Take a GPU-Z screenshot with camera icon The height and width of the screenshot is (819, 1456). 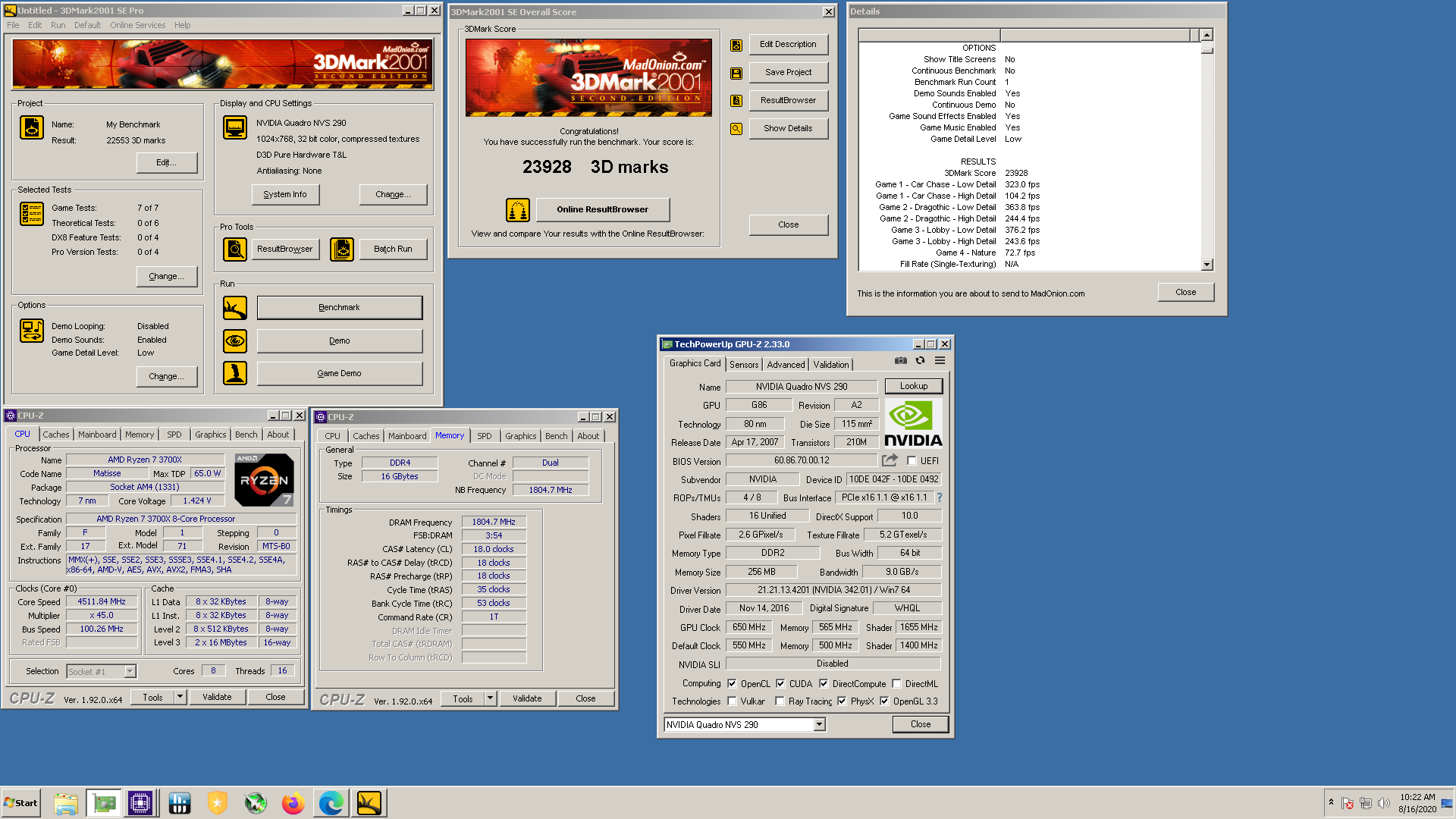(901, 361)
